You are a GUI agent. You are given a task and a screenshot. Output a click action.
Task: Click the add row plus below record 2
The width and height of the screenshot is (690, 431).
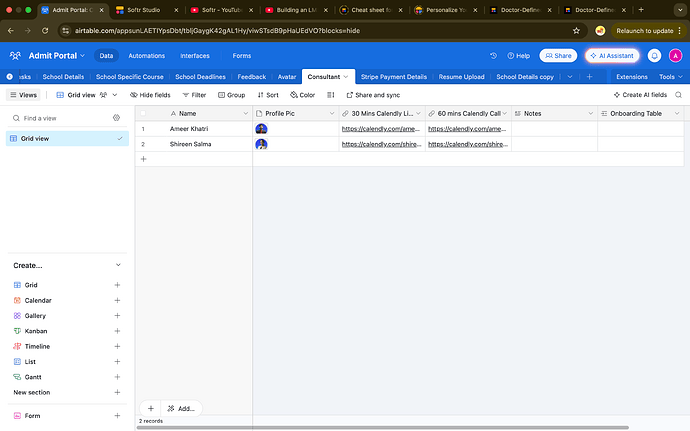(x=143, y=159)
